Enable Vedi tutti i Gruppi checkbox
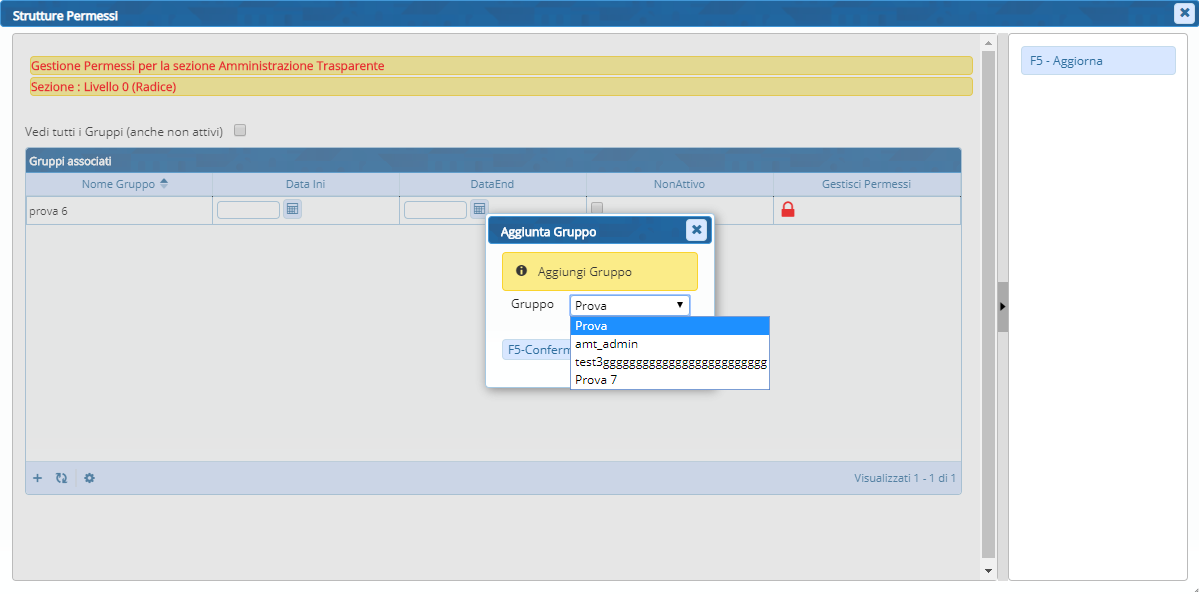Viewport: 1199px width, 594px height. coord(240,130)
